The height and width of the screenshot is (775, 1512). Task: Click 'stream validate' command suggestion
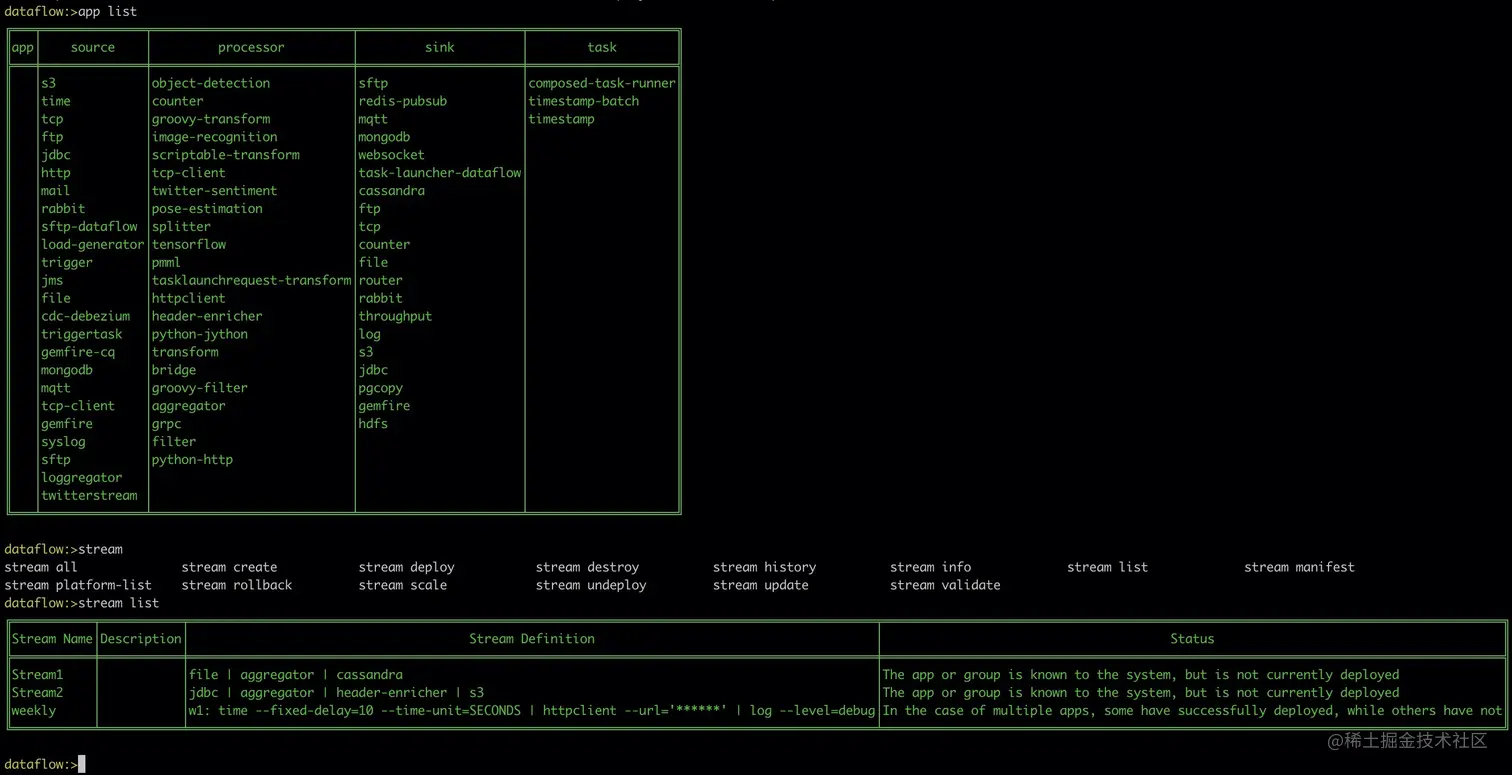[945, 585]
